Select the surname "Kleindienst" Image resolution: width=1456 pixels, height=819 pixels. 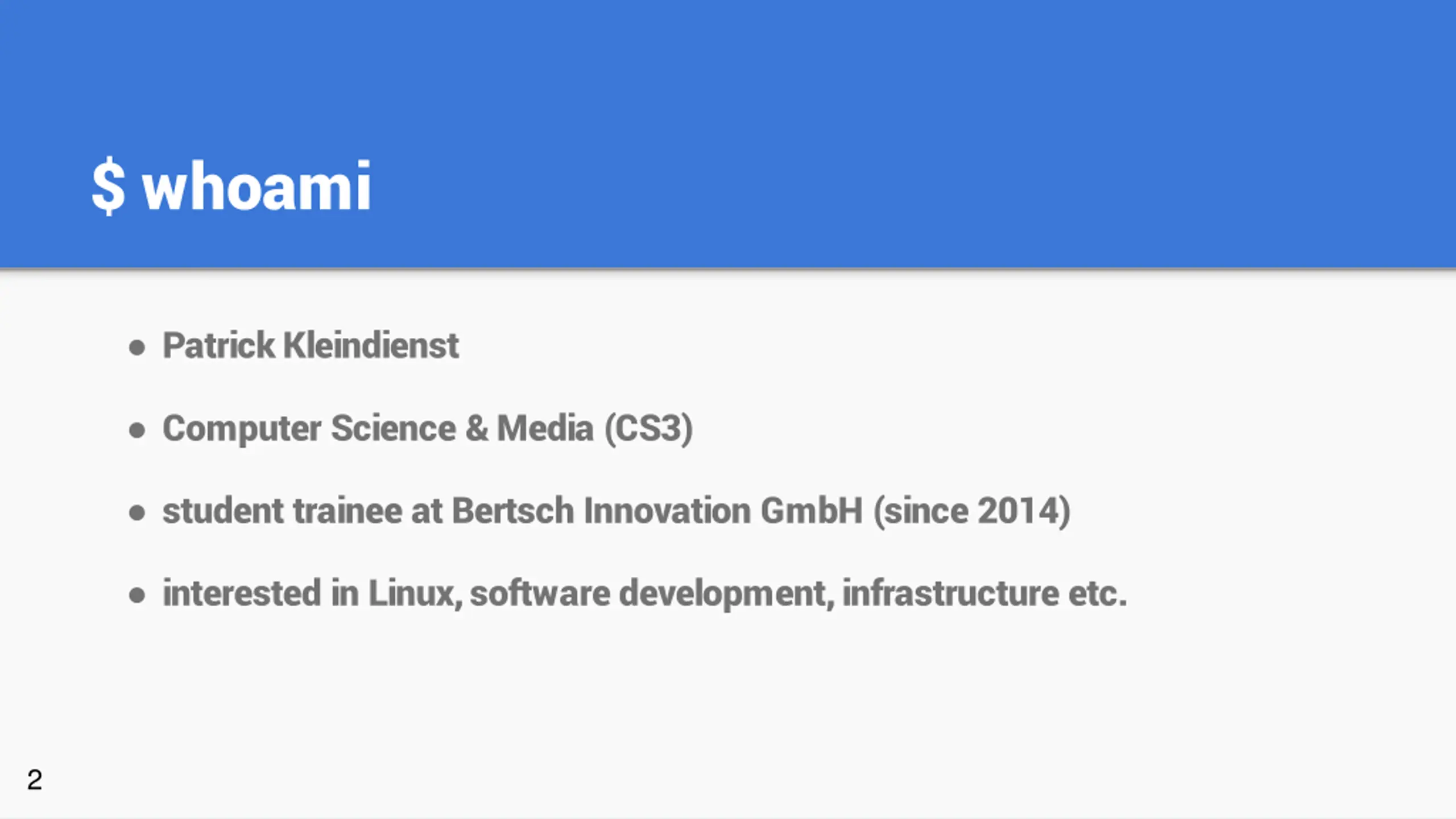[371, 345]
